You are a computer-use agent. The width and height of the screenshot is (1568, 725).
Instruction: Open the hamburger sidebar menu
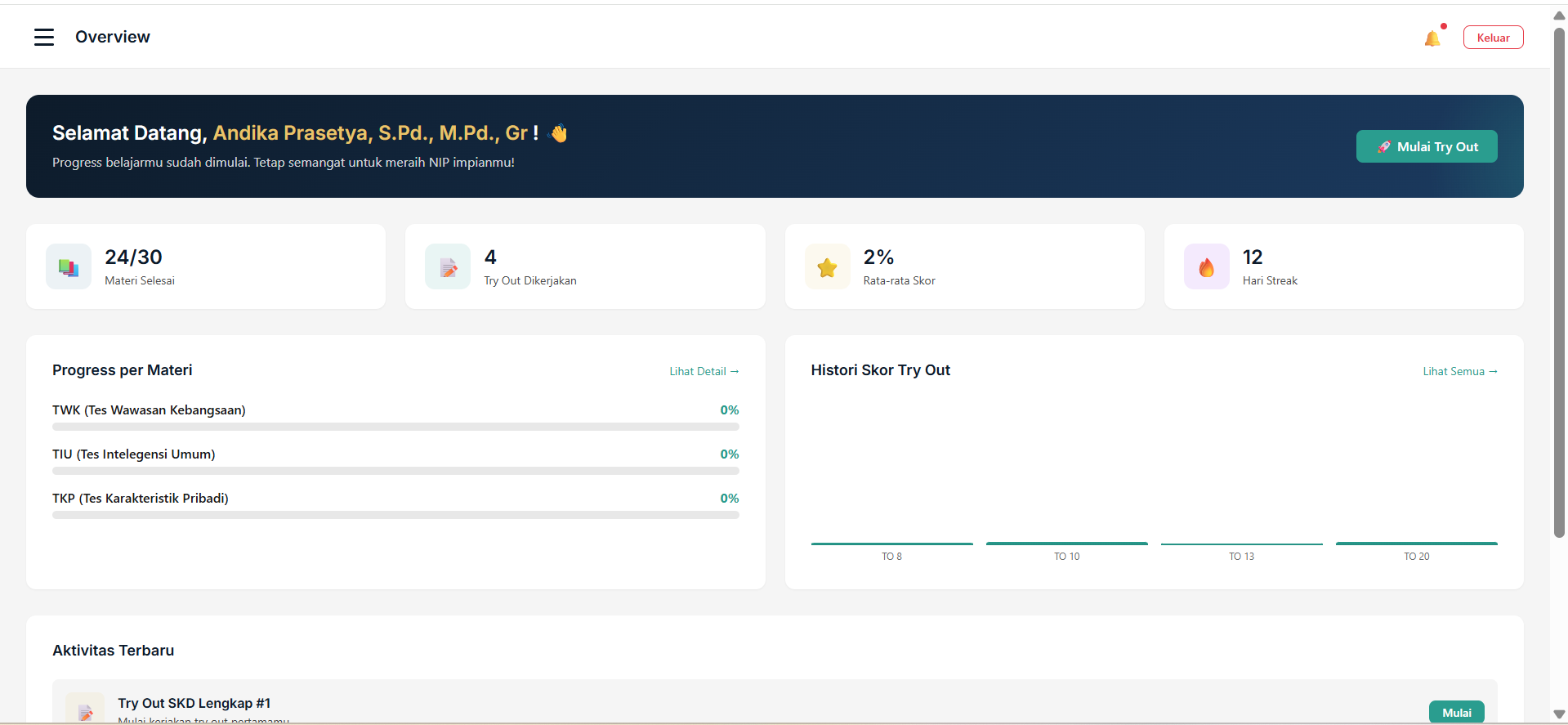[x=44, y=37]
